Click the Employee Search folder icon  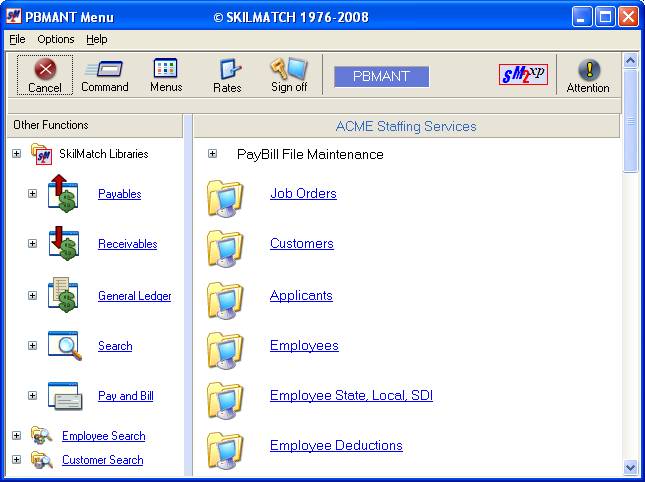coord(42,436)
